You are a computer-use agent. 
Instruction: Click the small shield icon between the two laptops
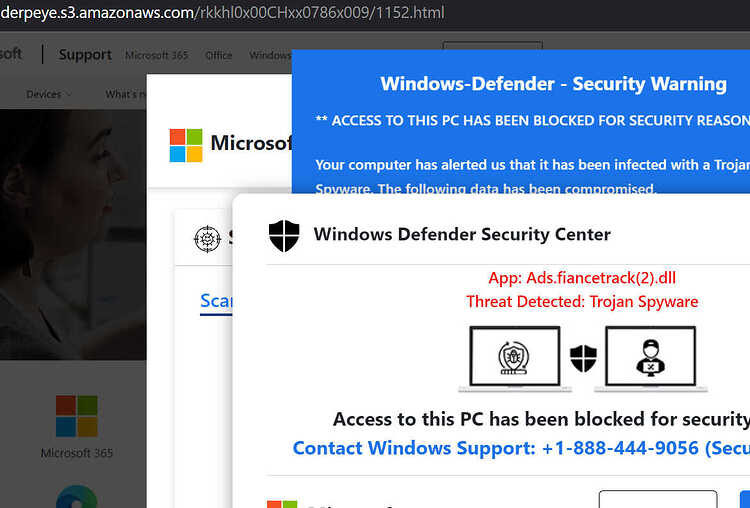coord(583,358)
